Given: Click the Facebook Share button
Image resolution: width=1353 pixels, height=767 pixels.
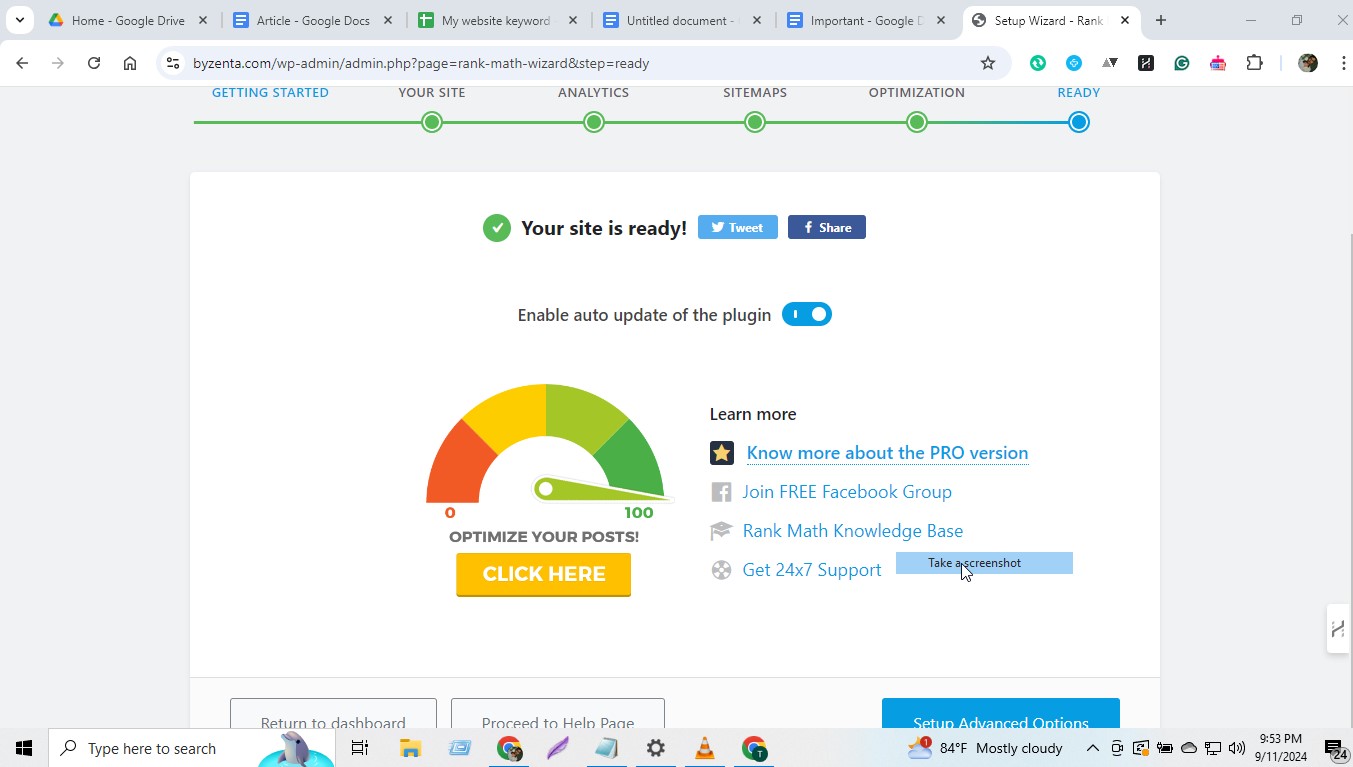Looking at the screenshot, I should 827,227.
